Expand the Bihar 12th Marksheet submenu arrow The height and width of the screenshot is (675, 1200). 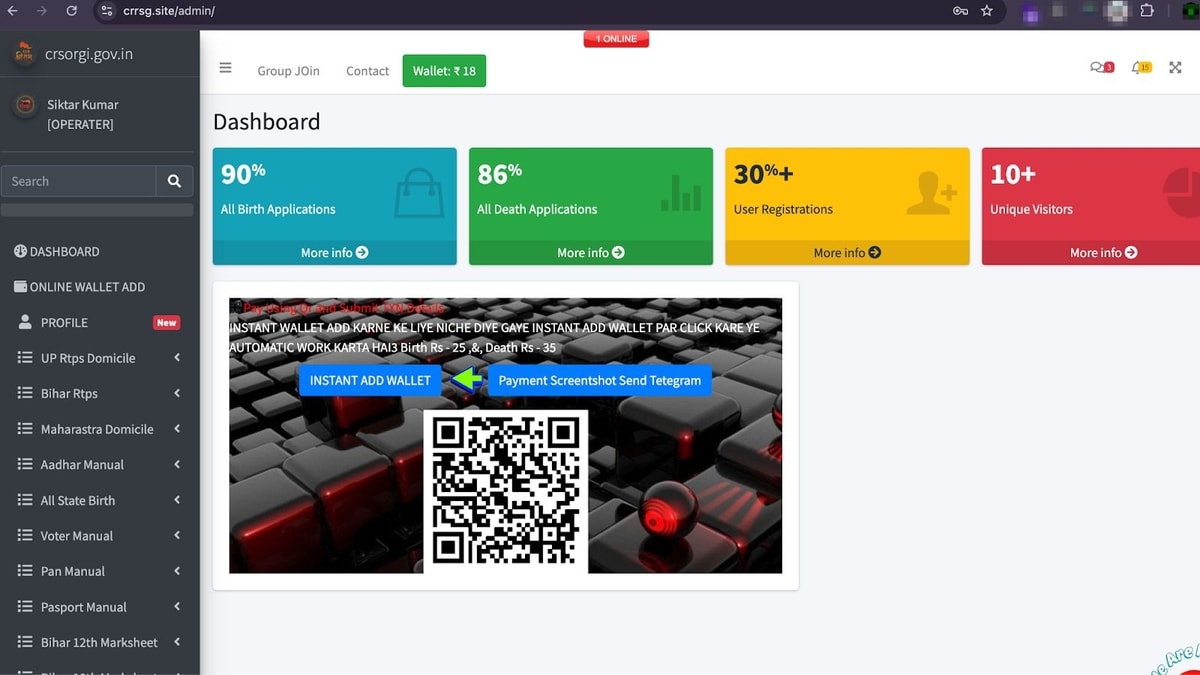click(x=177, y=642)
